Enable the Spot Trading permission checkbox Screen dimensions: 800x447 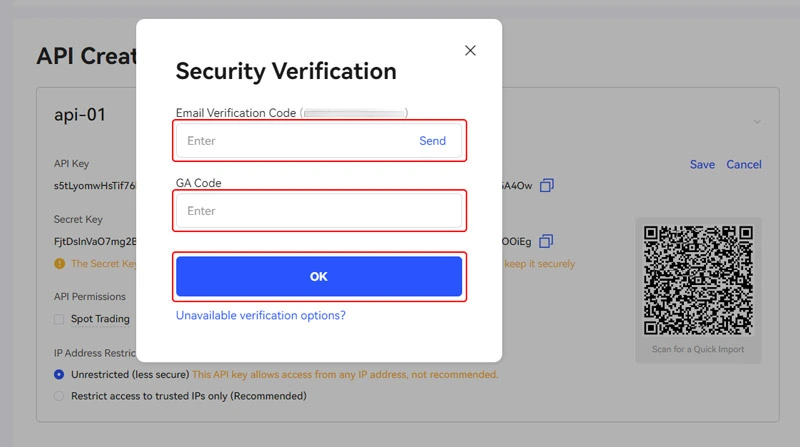(60, 319)
